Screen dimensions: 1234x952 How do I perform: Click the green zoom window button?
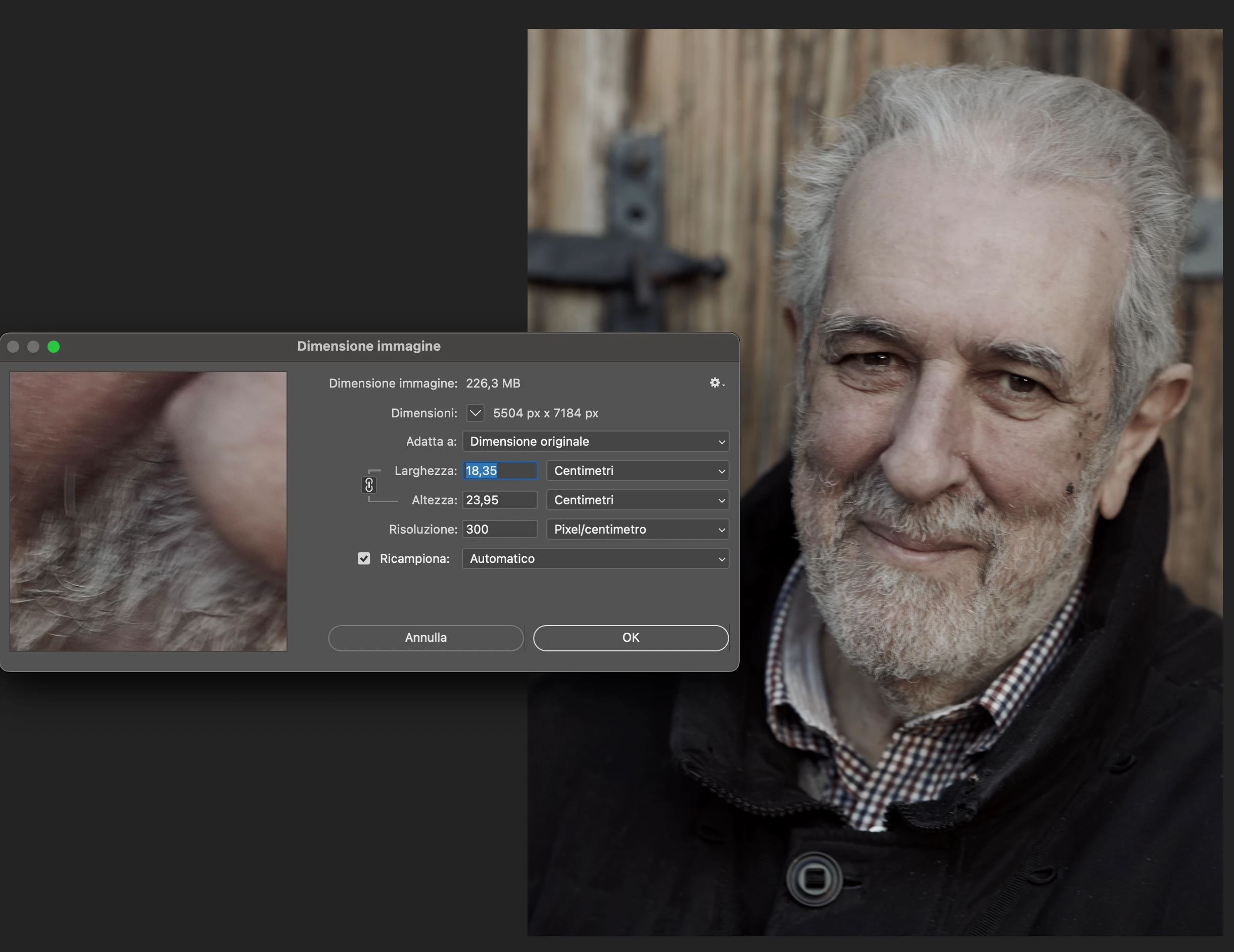[54, 346]
